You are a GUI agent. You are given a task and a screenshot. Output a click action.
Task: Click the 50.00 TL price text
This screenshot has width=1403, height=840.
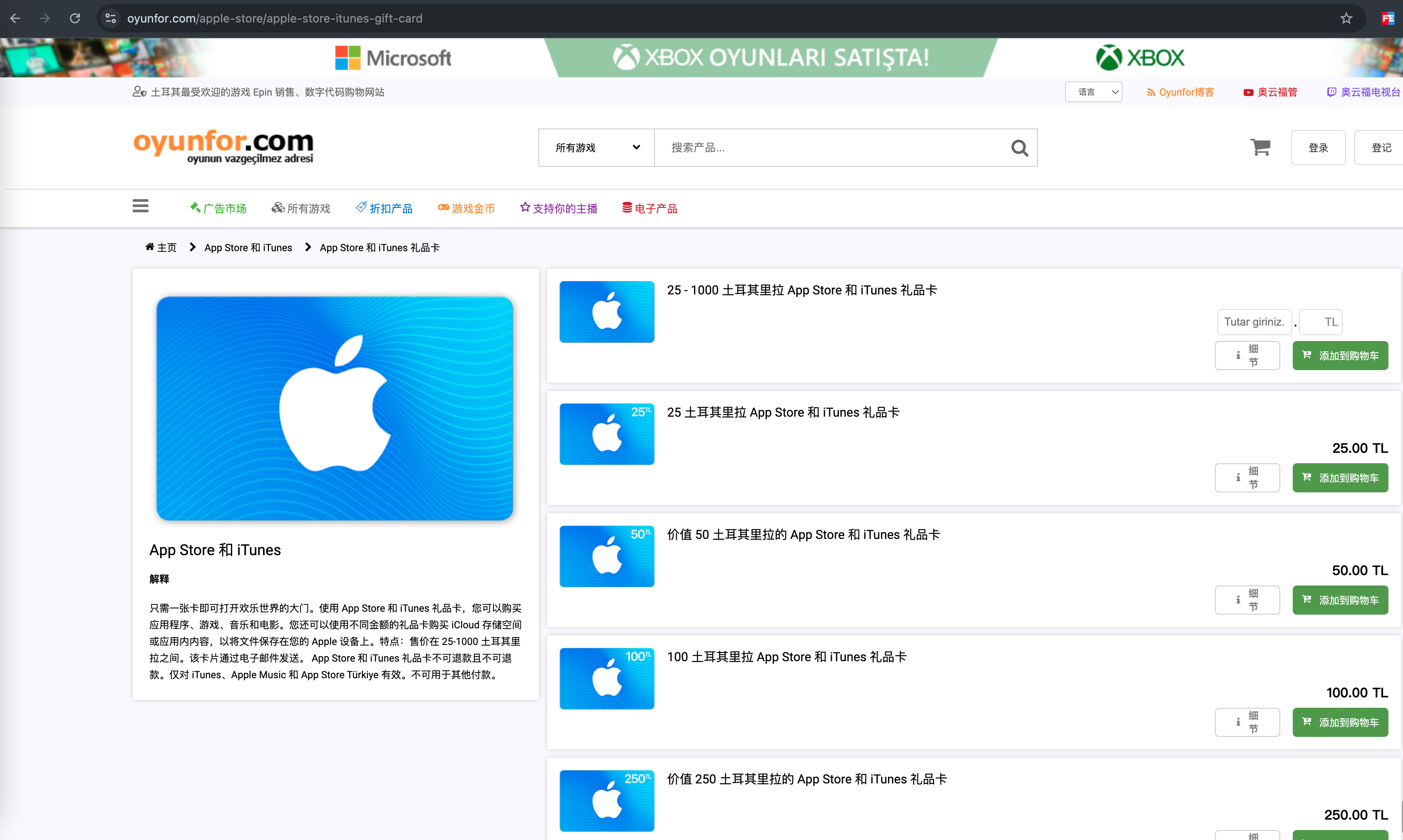pos(1360,570)
